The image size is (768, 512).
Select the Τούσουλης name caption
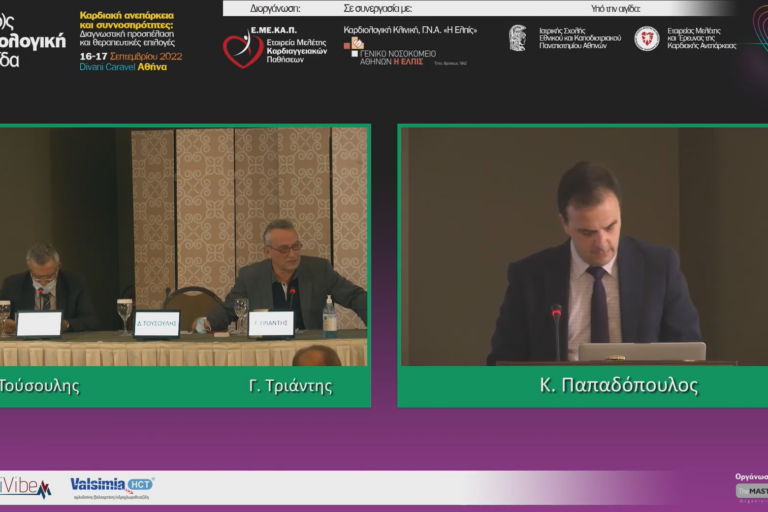[x=40, y=386]
